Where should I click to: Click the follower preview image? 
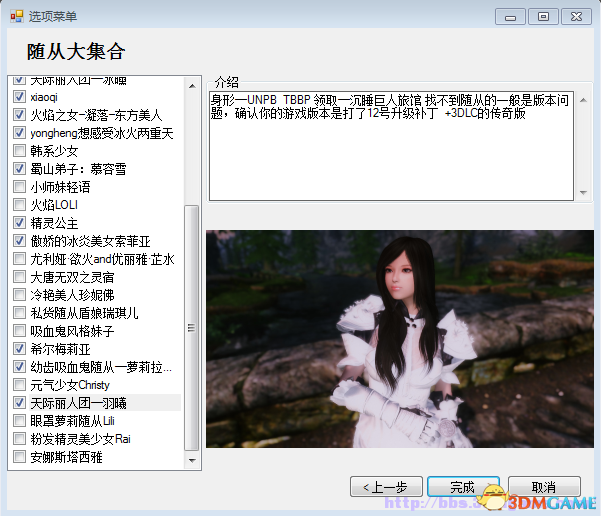click(400, 339)
